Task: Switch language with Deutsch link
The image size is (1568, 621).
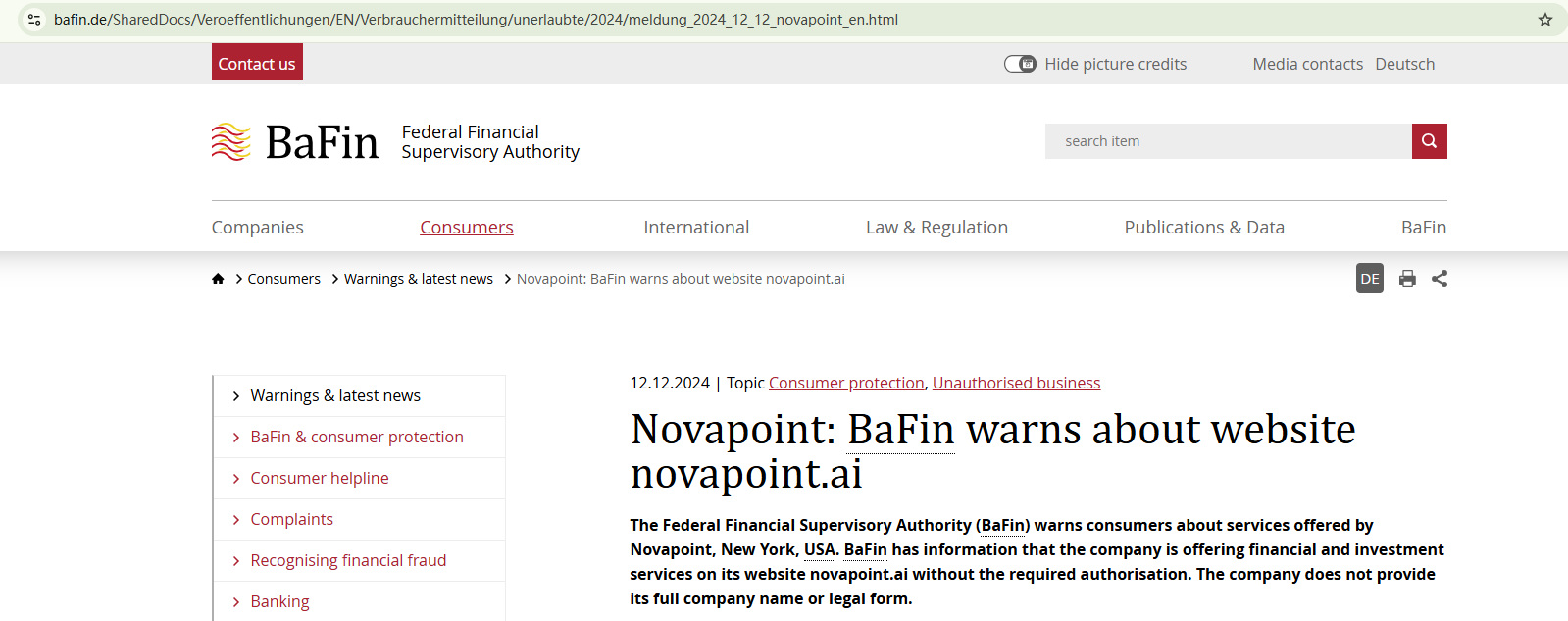Action: (x=1405, y=64)
